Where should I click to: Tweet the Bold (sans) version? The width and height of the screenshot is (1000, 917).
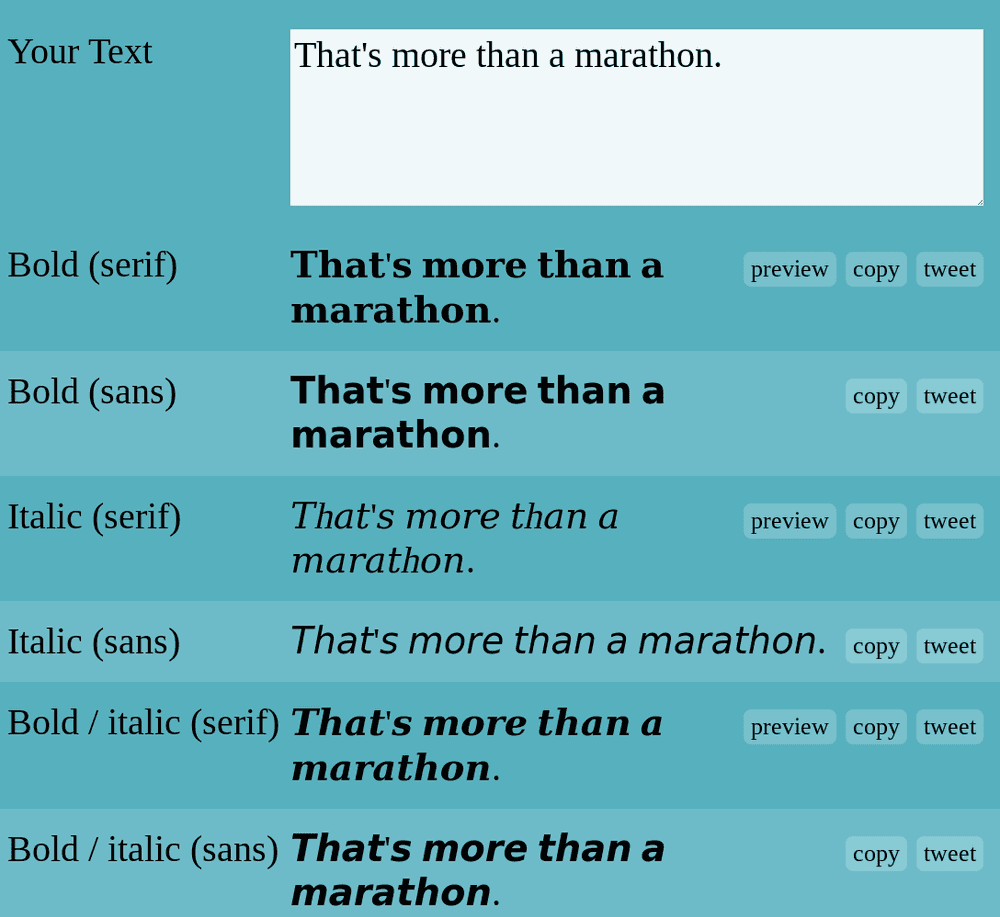click(948, 395)
